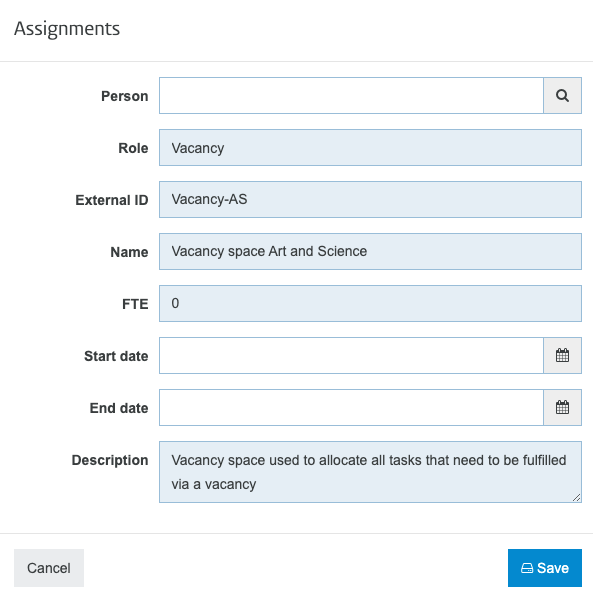Select the External ID field Vacancy-AS

[x=370, y=199]
